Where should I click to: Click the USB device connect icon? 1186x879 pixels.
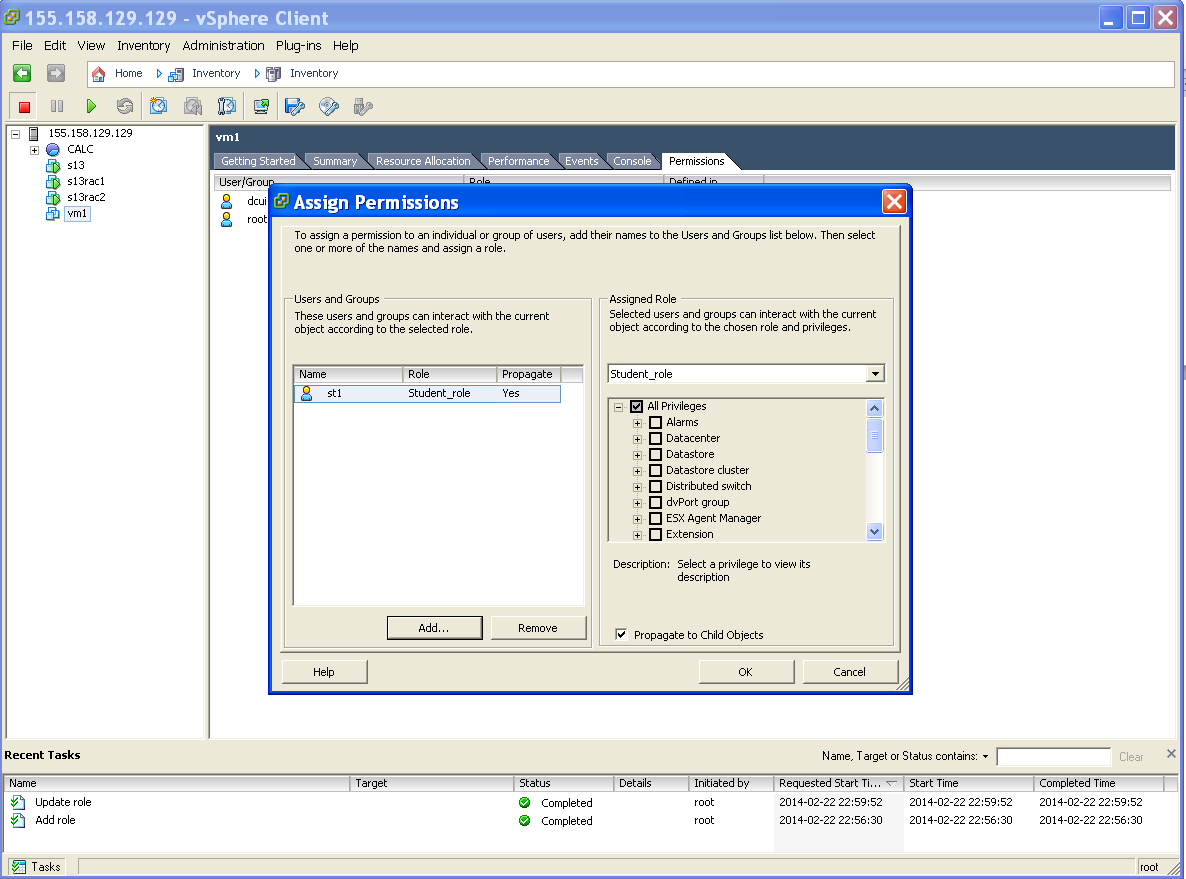click(x=363, y=107)
